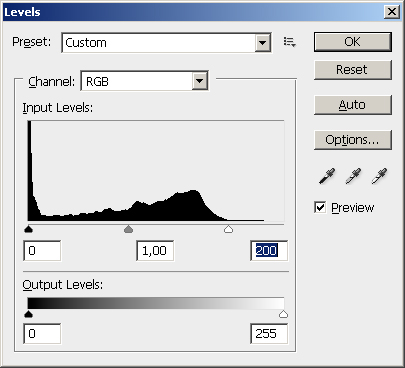Select the gray point eyedropper
The image size is (405, 368).
click(353, 176)
